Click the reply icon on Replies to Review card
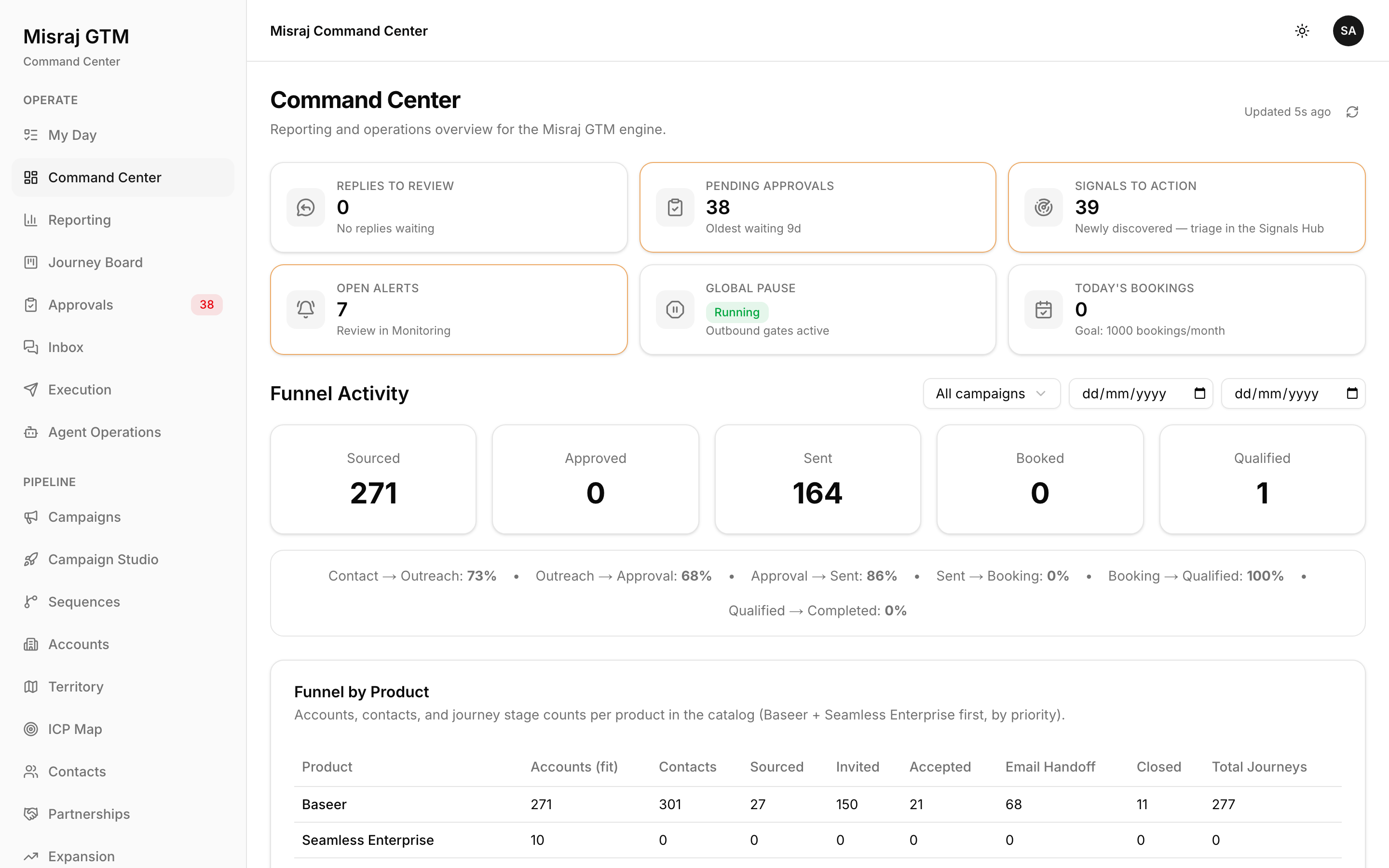The width and height of the screenshot is (1389, 868). (305, 207)
